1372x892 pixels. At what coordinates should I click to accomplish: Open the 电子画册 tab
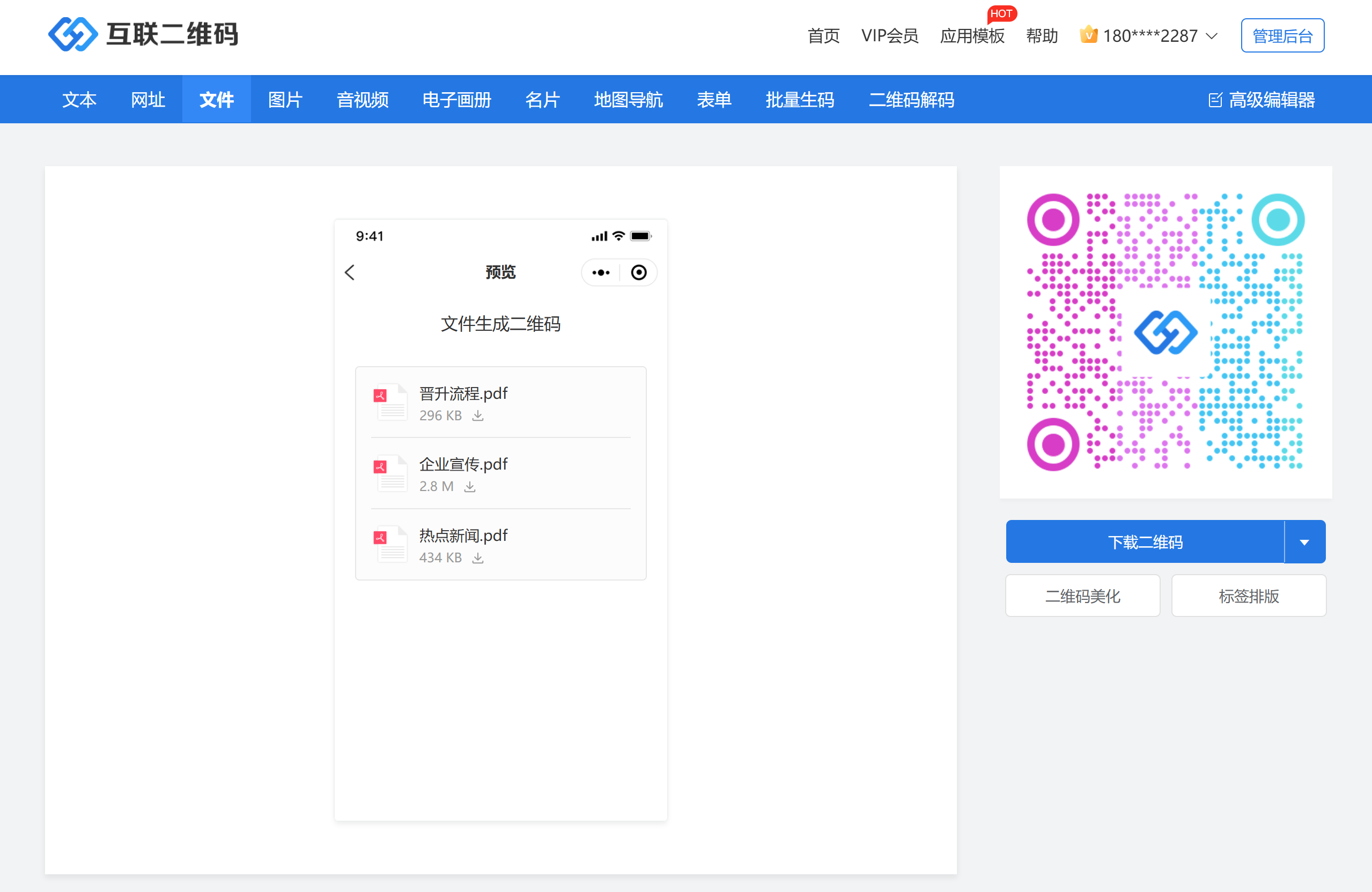tap(456, 100)
